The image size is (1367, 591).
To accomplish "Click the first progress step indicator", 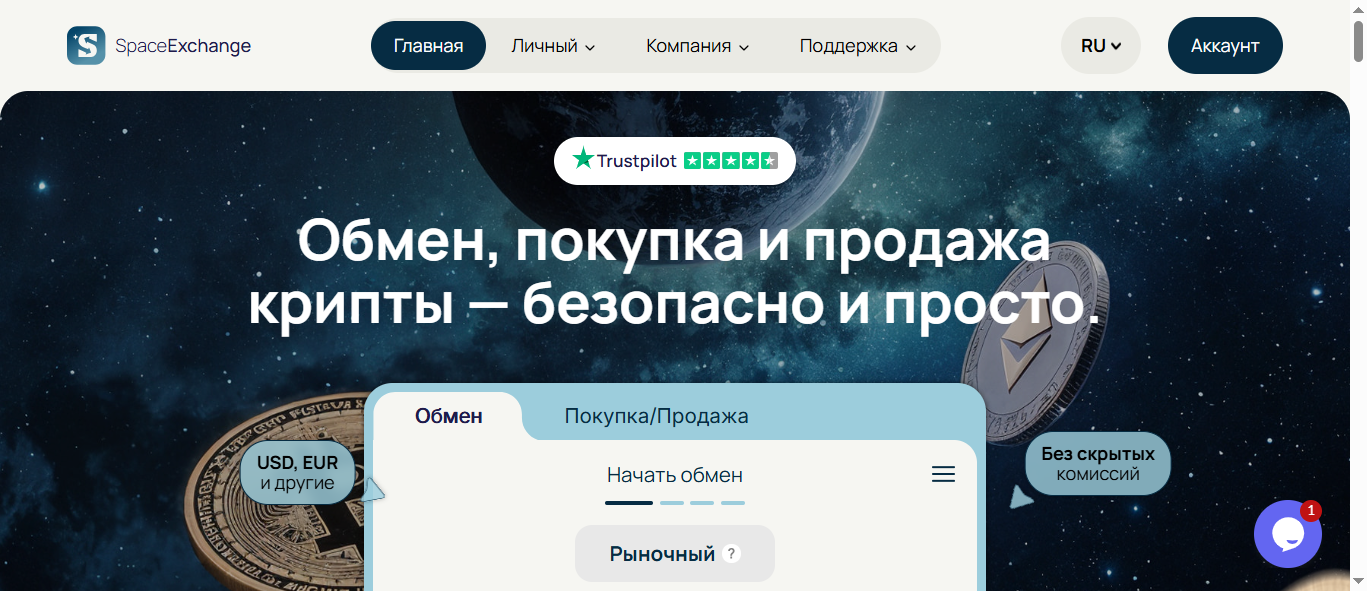I will click(629, 502).
